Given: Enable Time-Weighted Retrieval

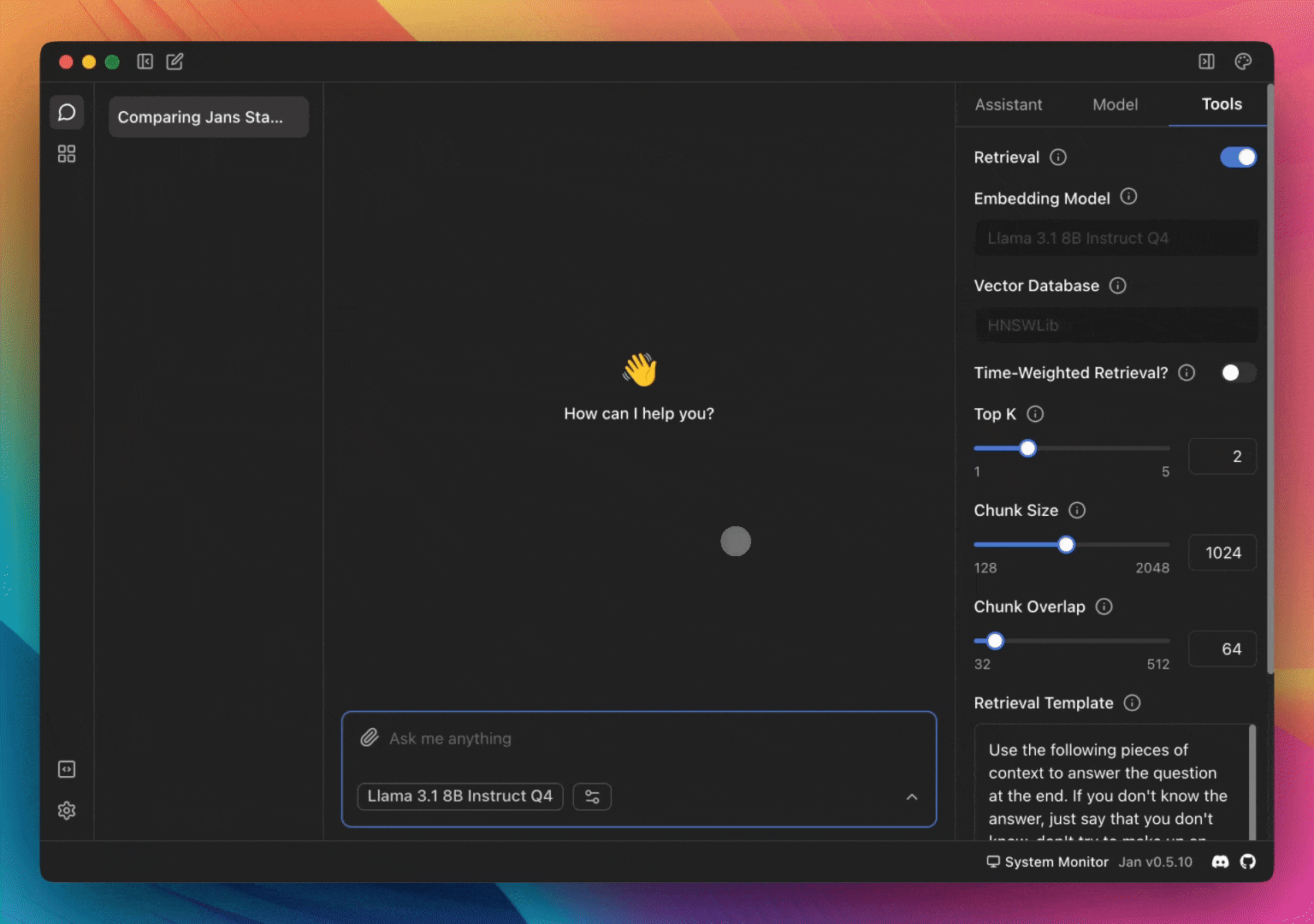Looking at the screenshot, I should pos(1238,372).
